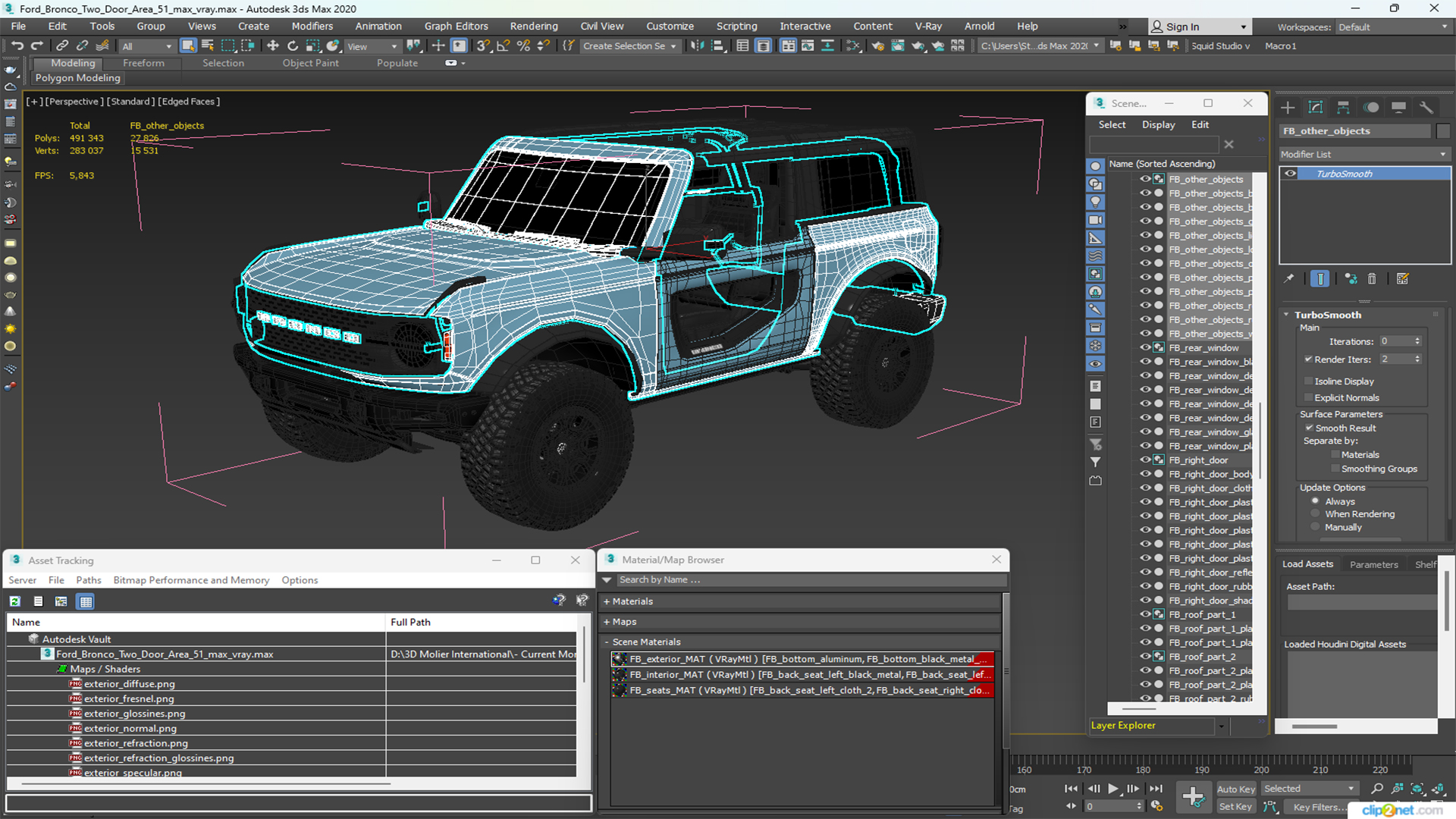Open the Selected key filter dropdown

coord(1309,789)
